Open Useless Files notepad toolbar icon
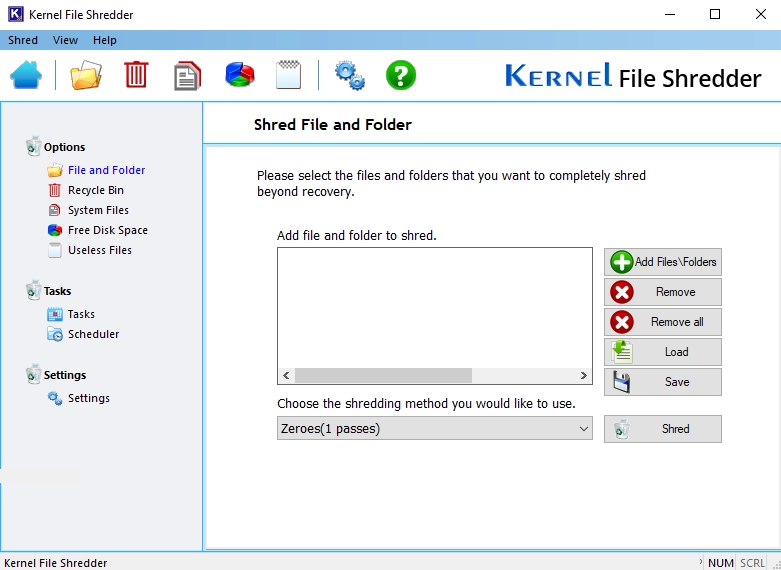The image size is (781, 570). [x=288, y=75]
